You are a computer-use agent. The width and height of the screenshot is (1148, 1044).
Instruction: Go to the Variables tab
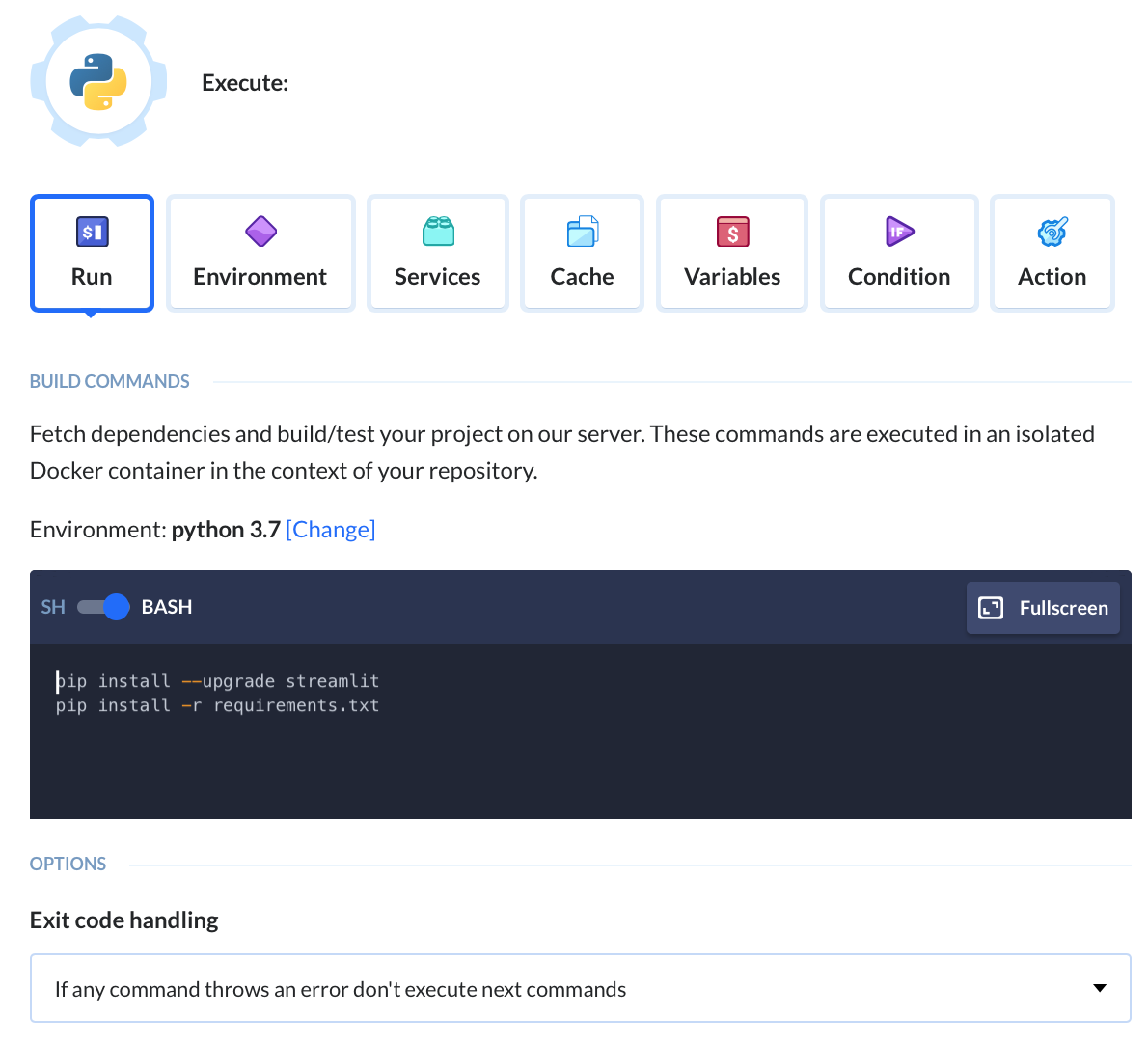point(732,254)
